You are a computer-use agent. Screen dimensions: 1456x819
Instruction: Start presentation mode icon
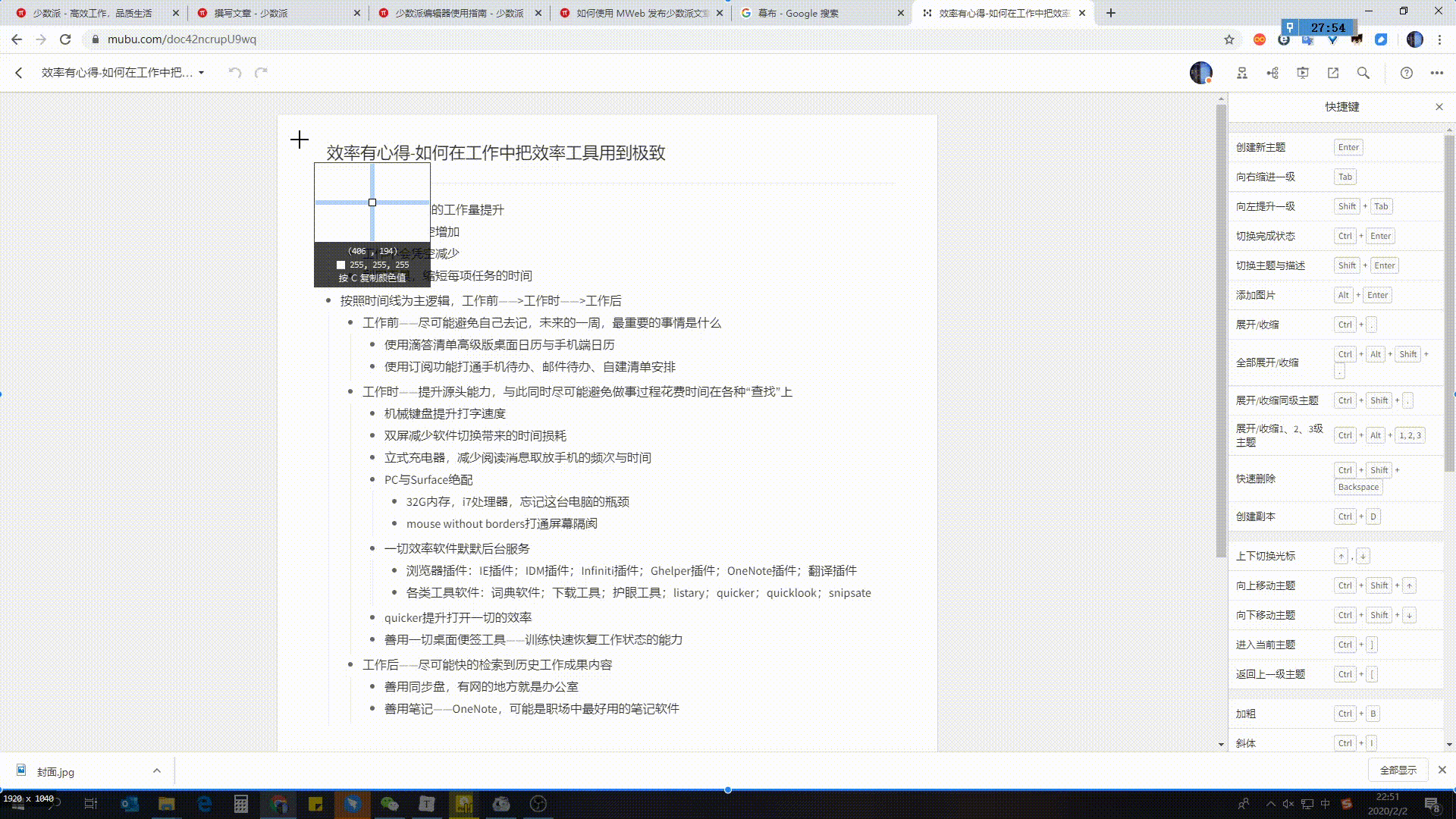(1303, 73)
